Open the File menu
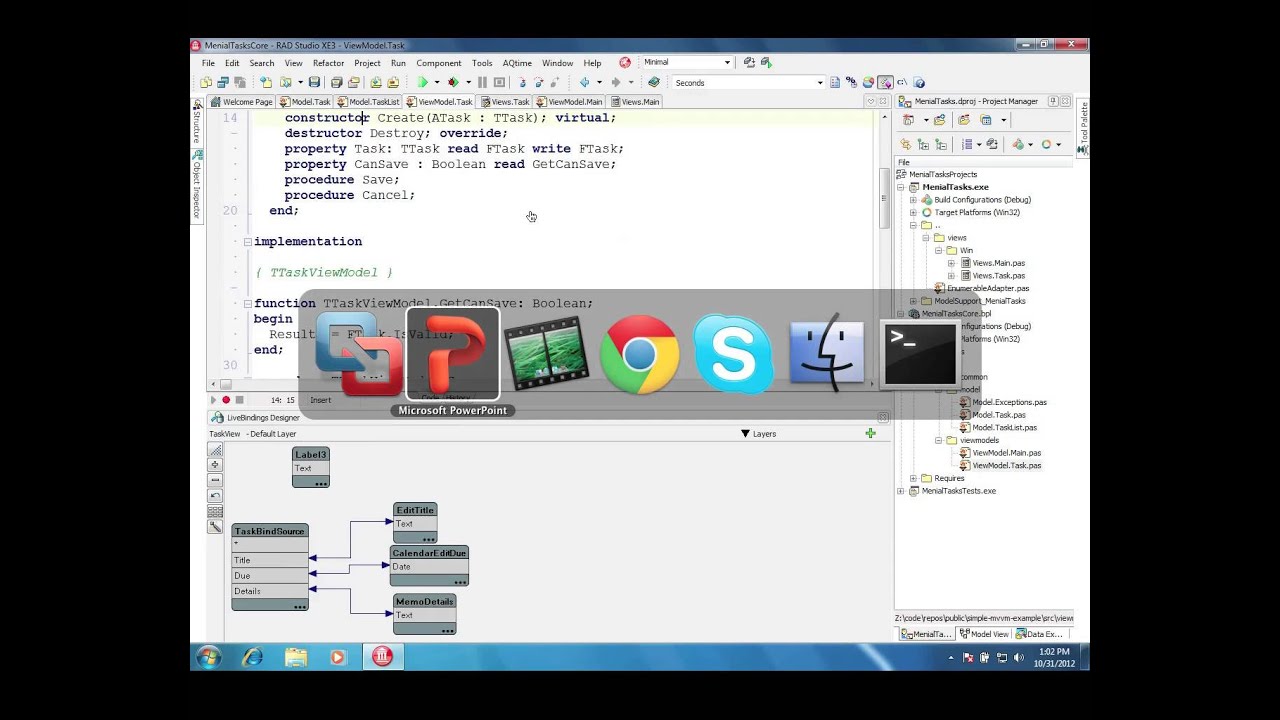The image size is (1280, 720). (208, 63)
